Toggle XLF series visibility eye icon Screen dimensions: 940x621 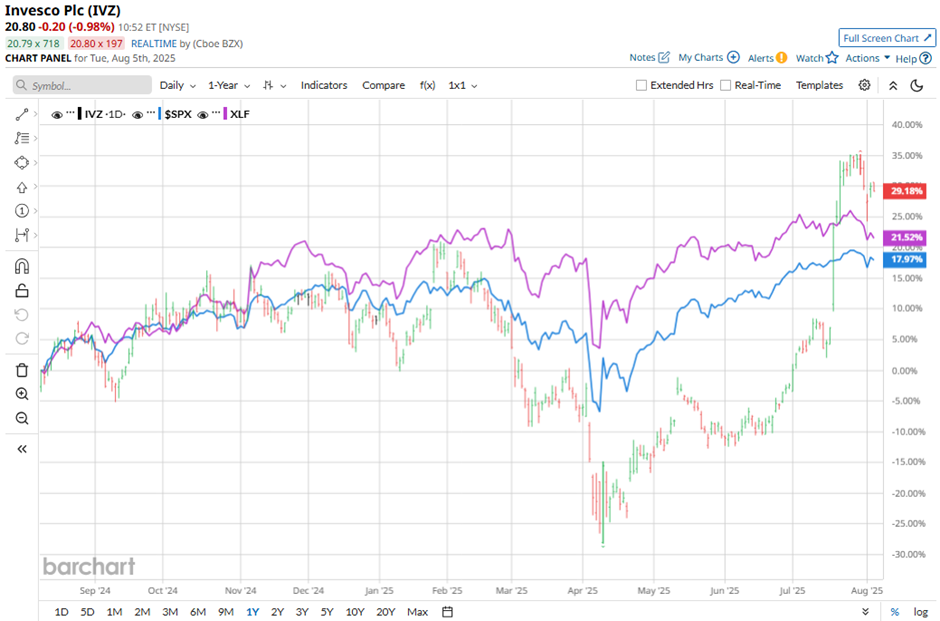tap(203, 114)
